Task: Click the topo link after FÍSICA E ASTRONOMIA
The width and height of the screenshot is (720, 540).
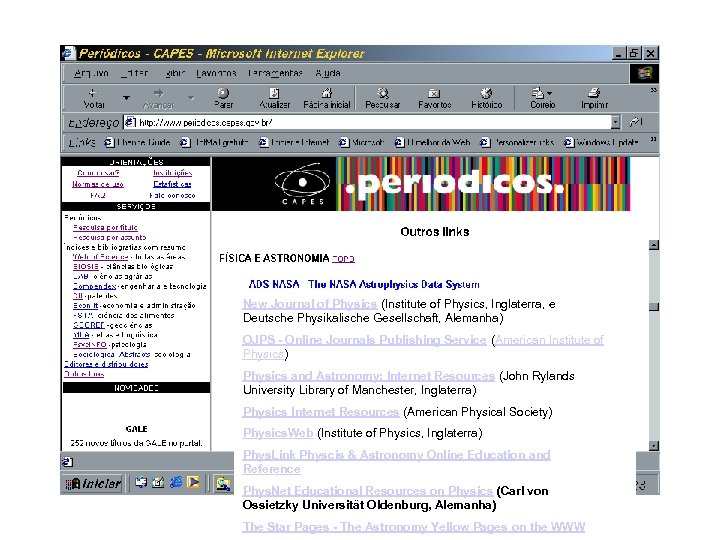Action: pyautogui.click(x=343, y=259)
